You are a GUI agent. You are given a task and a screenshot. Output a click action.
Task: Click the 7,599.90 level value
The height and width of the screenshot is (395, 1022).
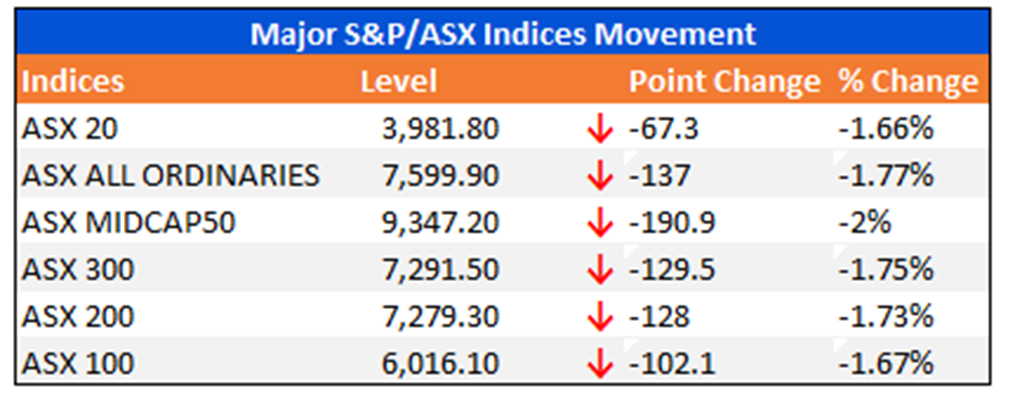pos(441,176)
